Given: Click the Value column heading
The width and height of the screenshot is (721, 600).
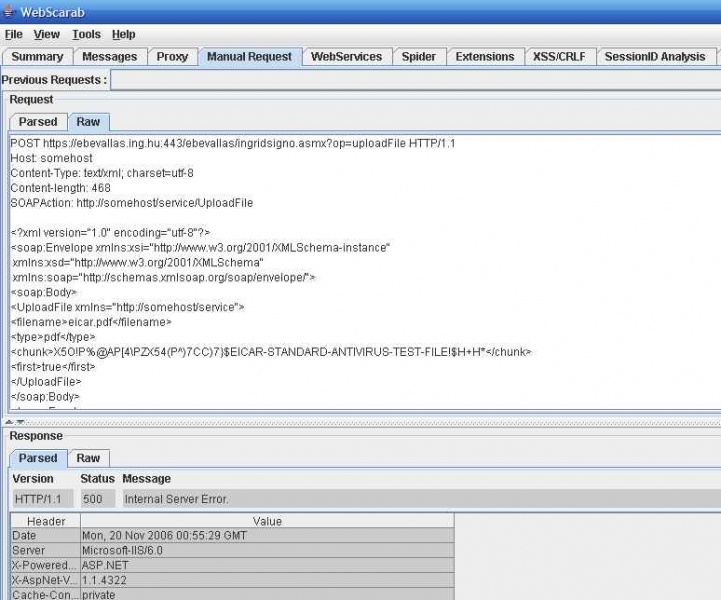Looking at the screenshot, I should [x=267, y=521].
